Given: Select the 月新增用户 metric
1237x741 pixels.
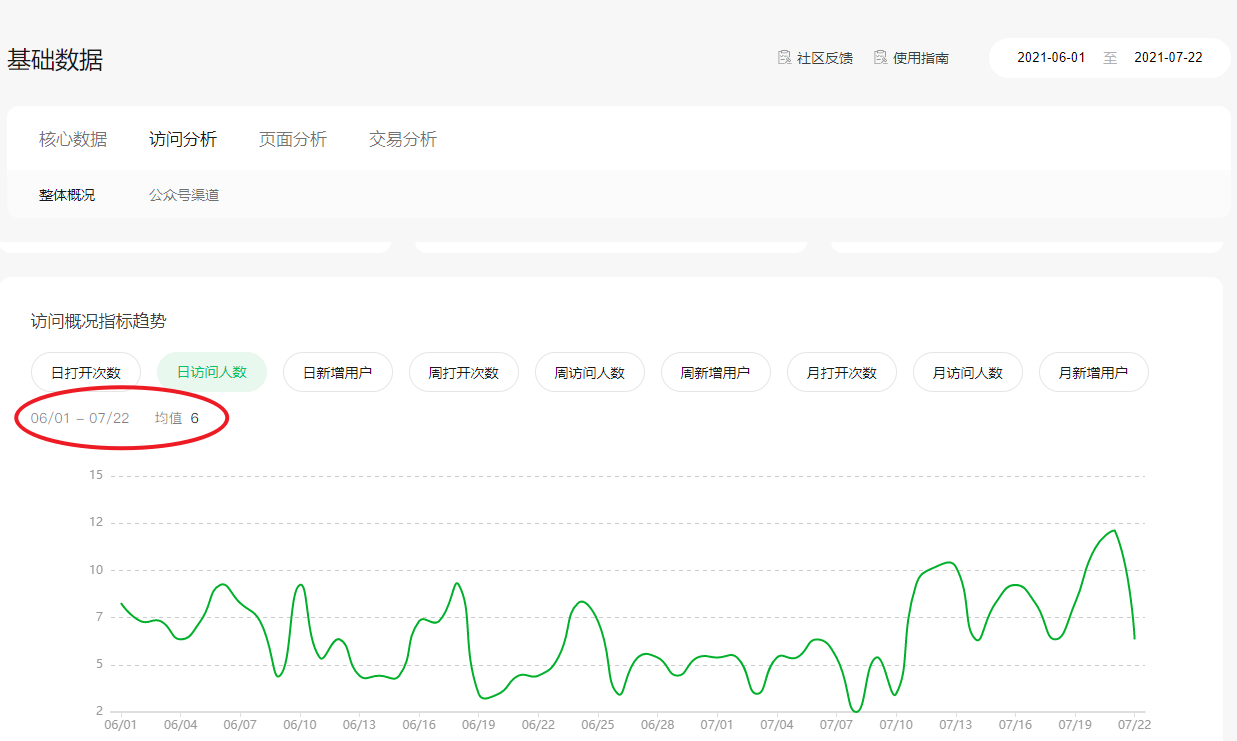Looking at the screenshot, I should [x=1094, y=372].
